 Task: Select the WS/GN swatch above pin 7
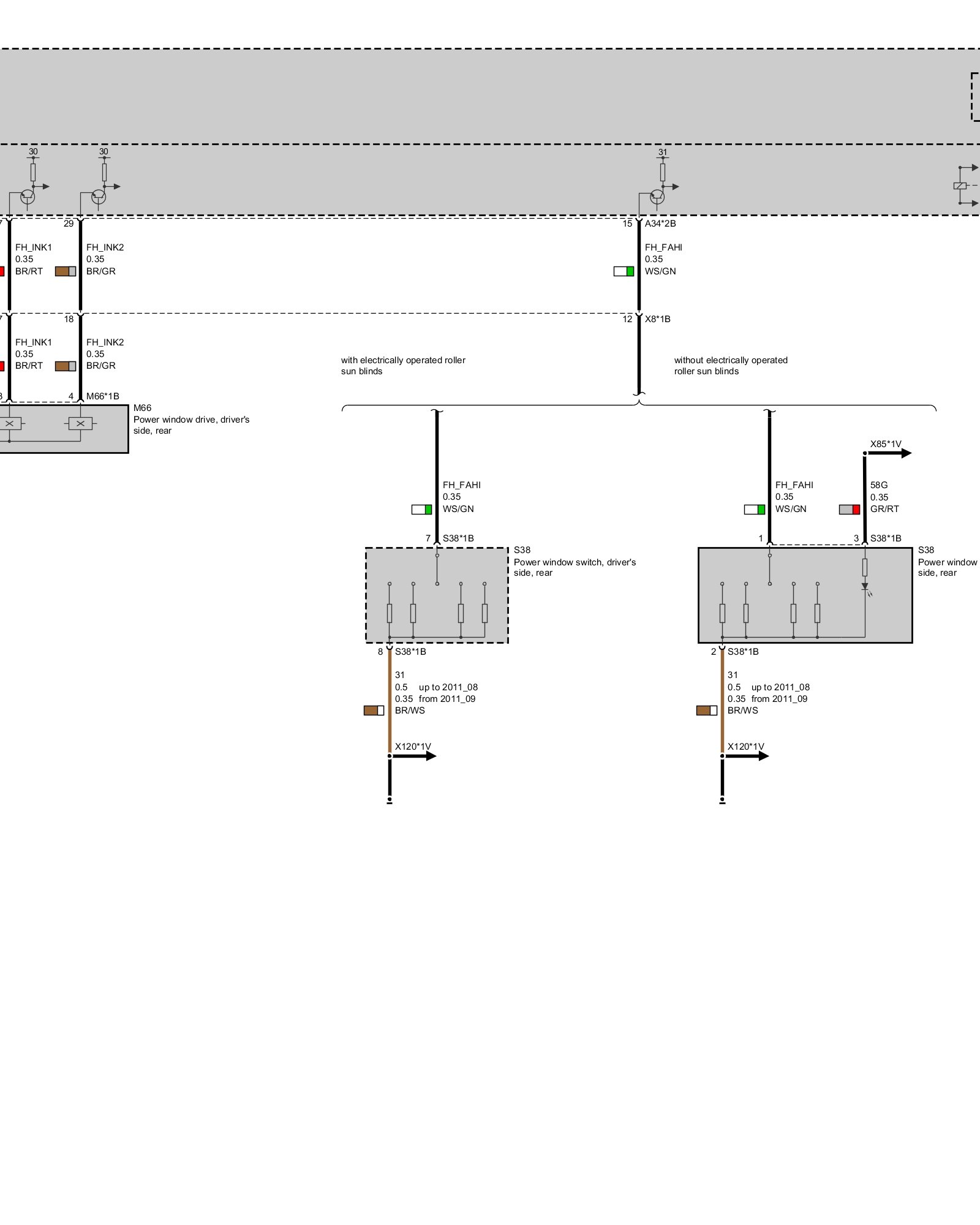[421, 510]
